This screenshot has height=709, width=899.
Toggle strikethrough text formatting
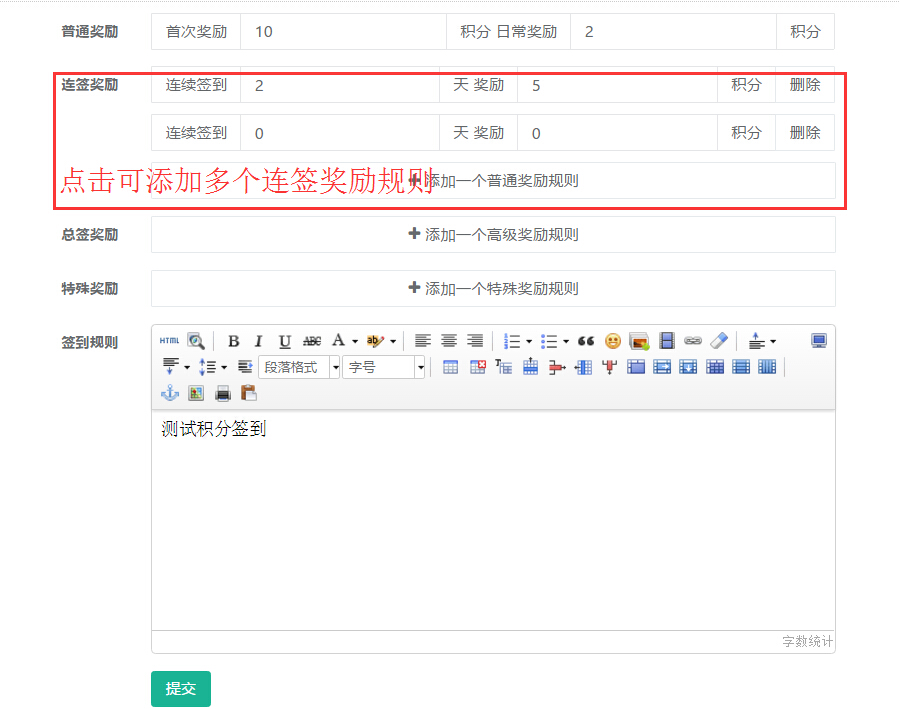pos(312,341)
